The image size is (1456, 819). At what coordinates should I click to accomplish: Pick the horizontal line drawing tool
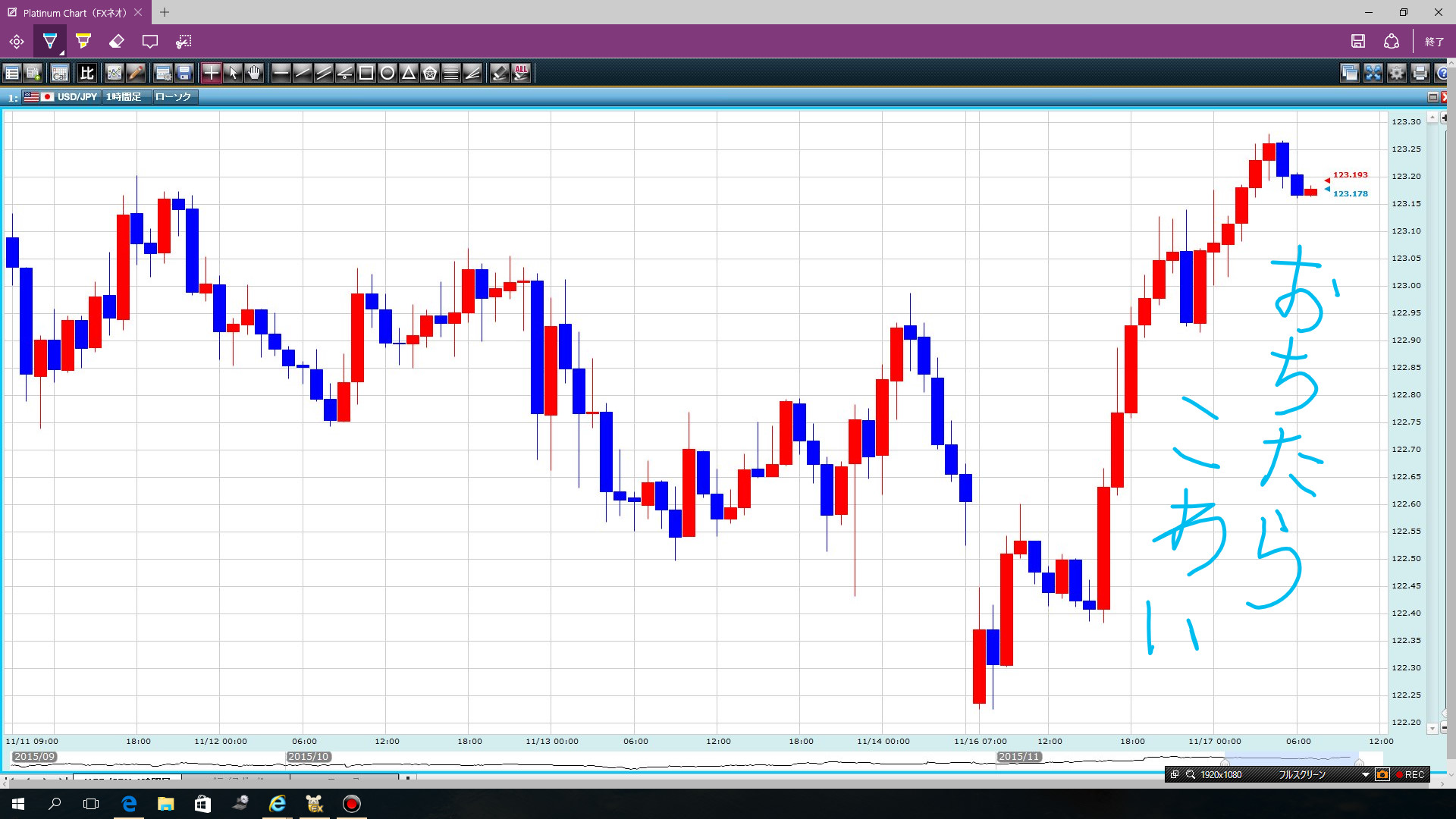pos(281,73)
